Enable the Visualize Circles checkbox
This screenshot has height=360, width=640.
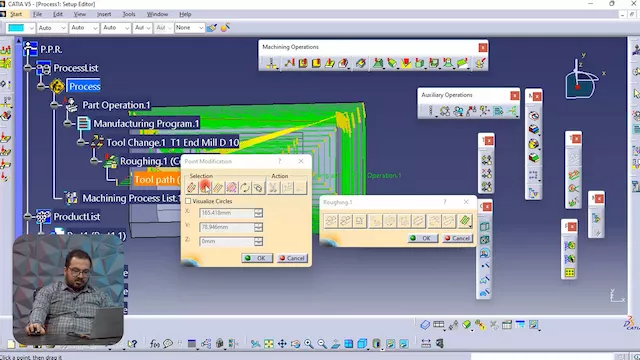(x=188, y=201)
